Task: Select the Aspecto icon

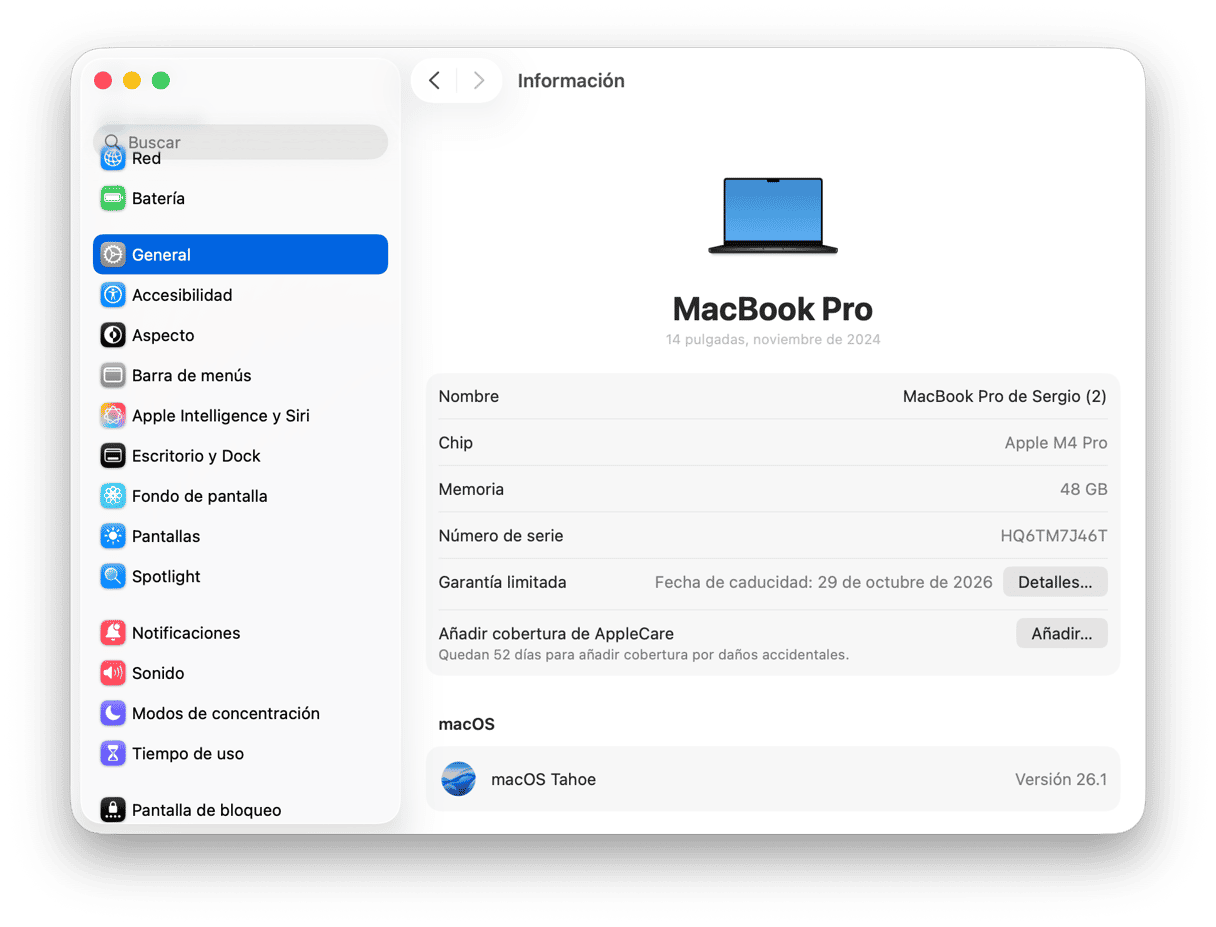Action: [113, 335]
